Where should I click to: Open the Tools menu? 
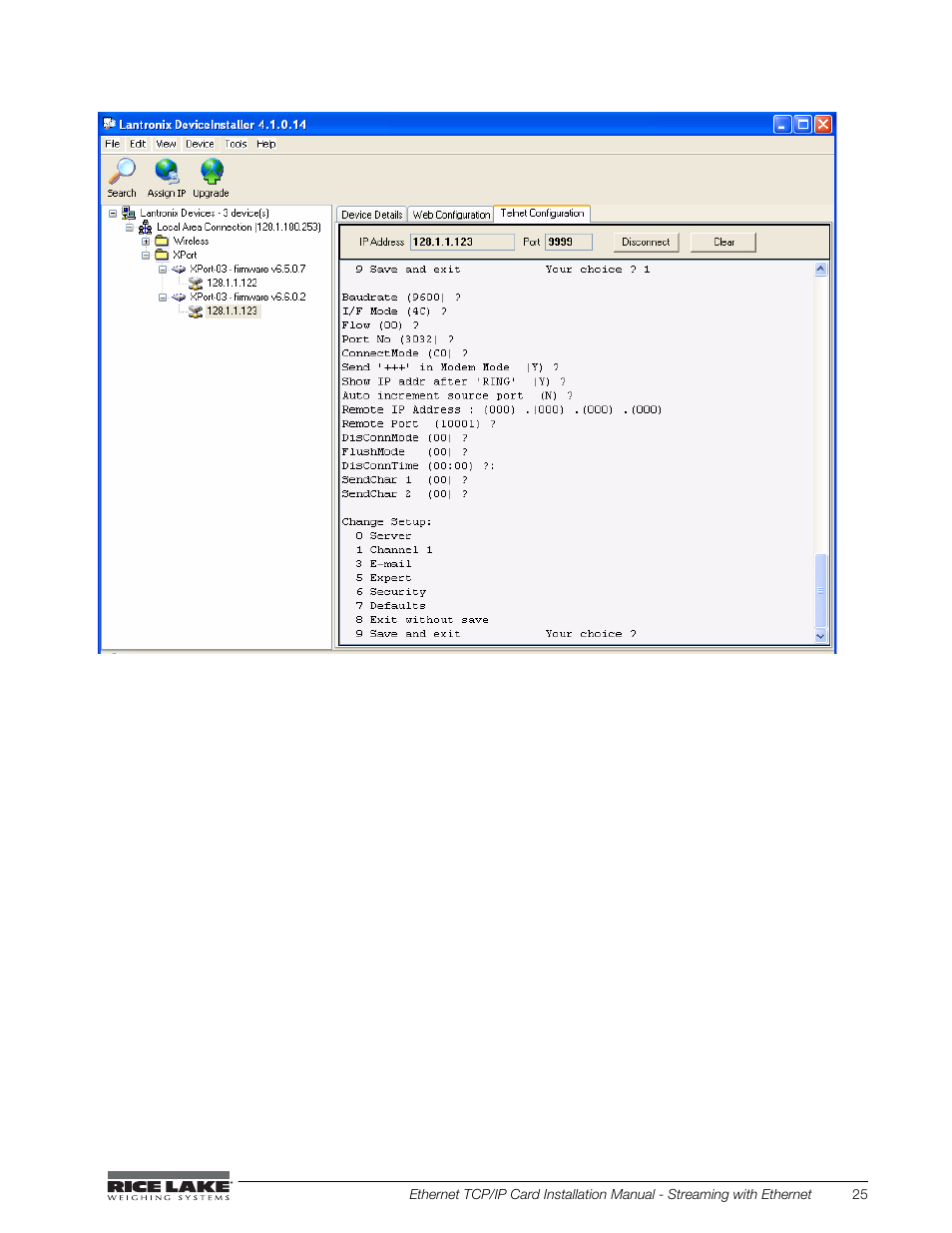pos(236,144)
